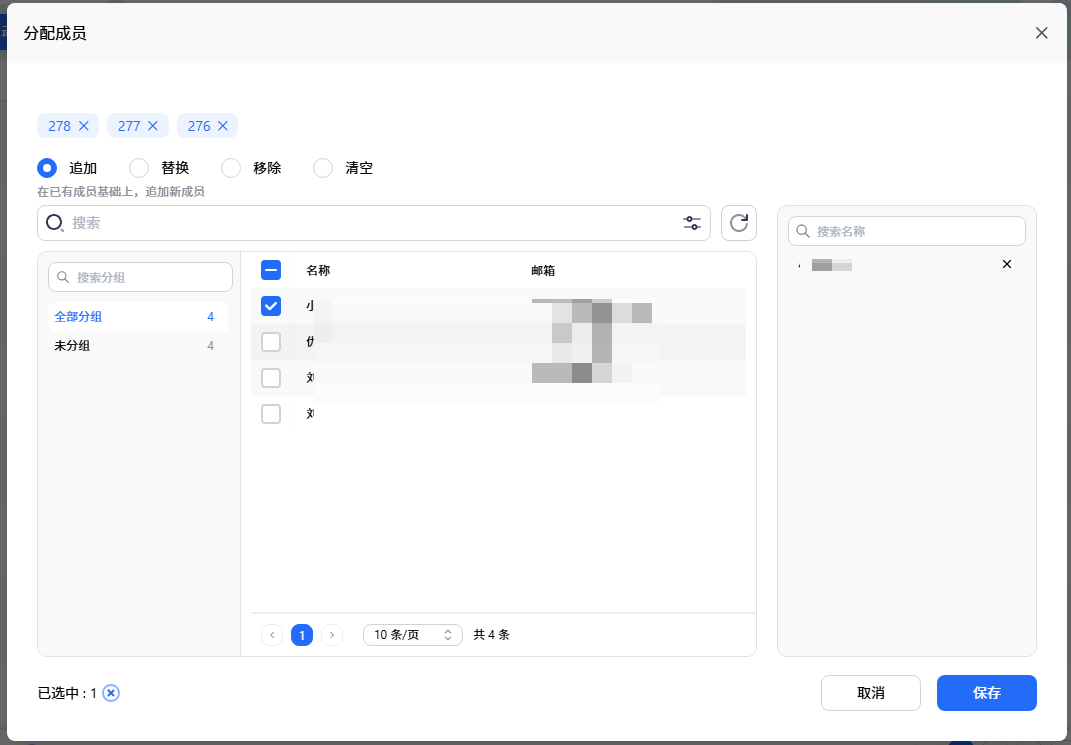
Task: Remove the "278" tag via its × icon
Action: [x=83, y=125]
